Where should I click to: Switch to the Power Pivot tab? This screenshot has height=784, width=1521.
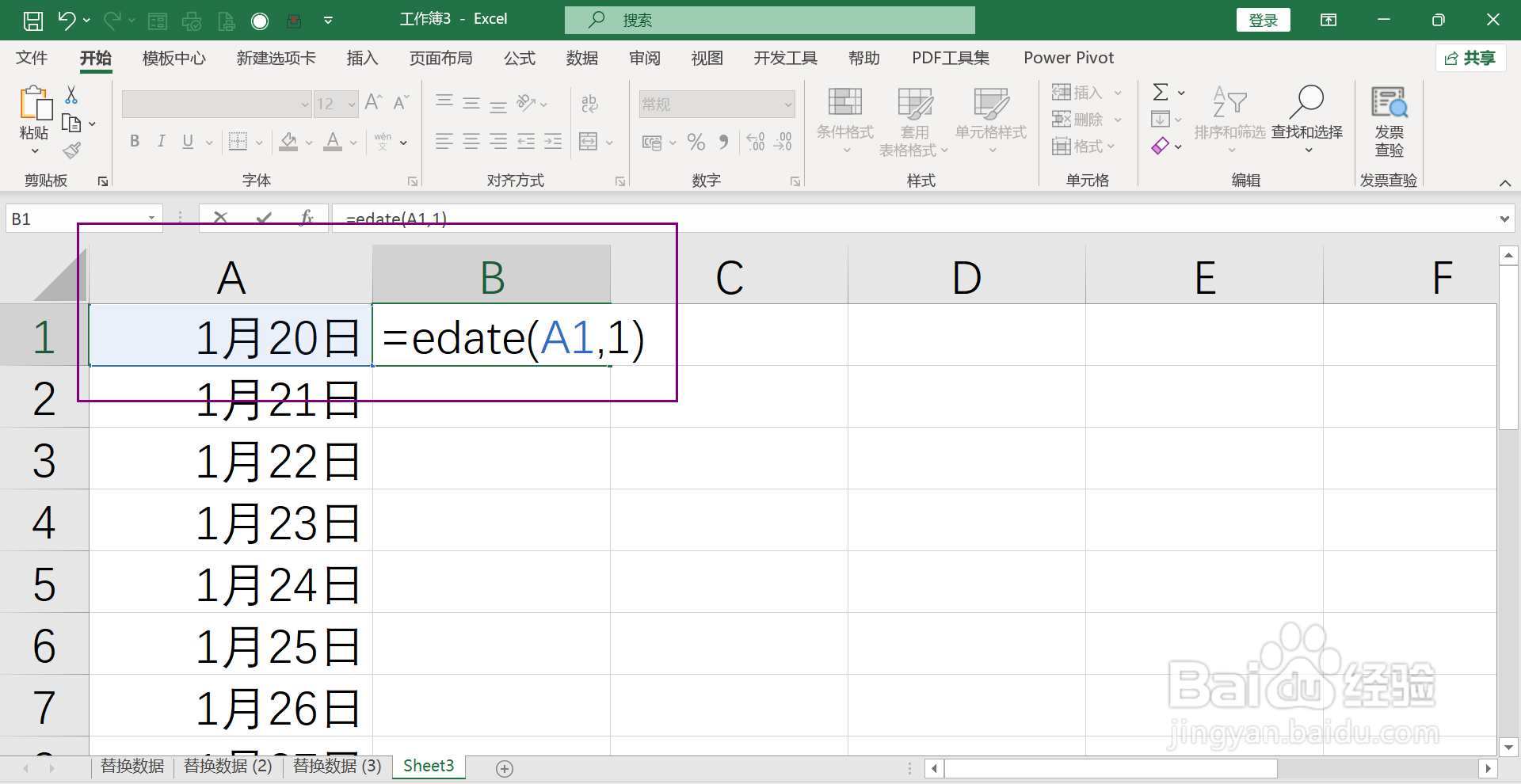(1069, 58)
